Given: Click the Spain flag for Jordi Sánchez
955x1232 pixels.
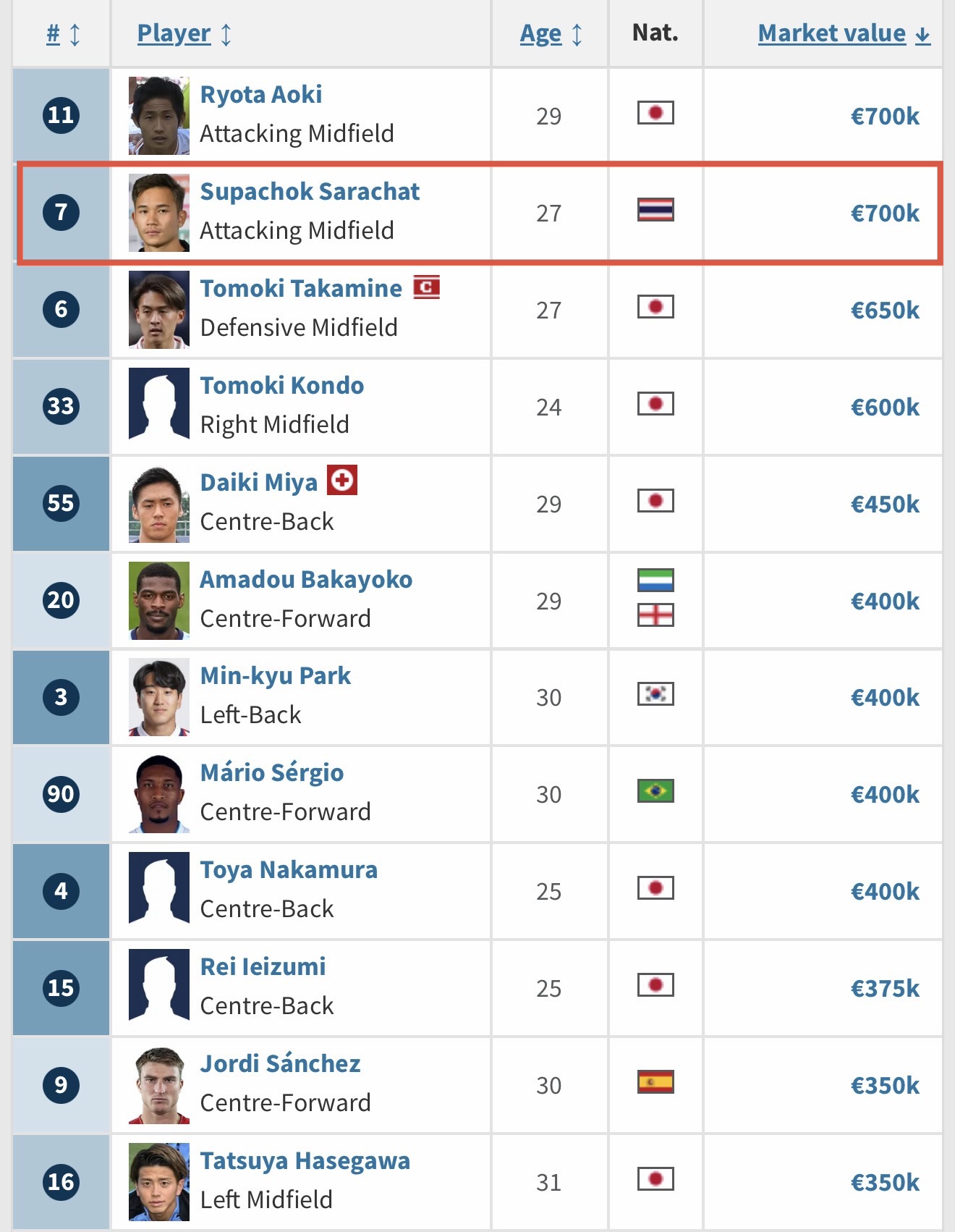Looking at the screenshot, I should point(655,1082).
